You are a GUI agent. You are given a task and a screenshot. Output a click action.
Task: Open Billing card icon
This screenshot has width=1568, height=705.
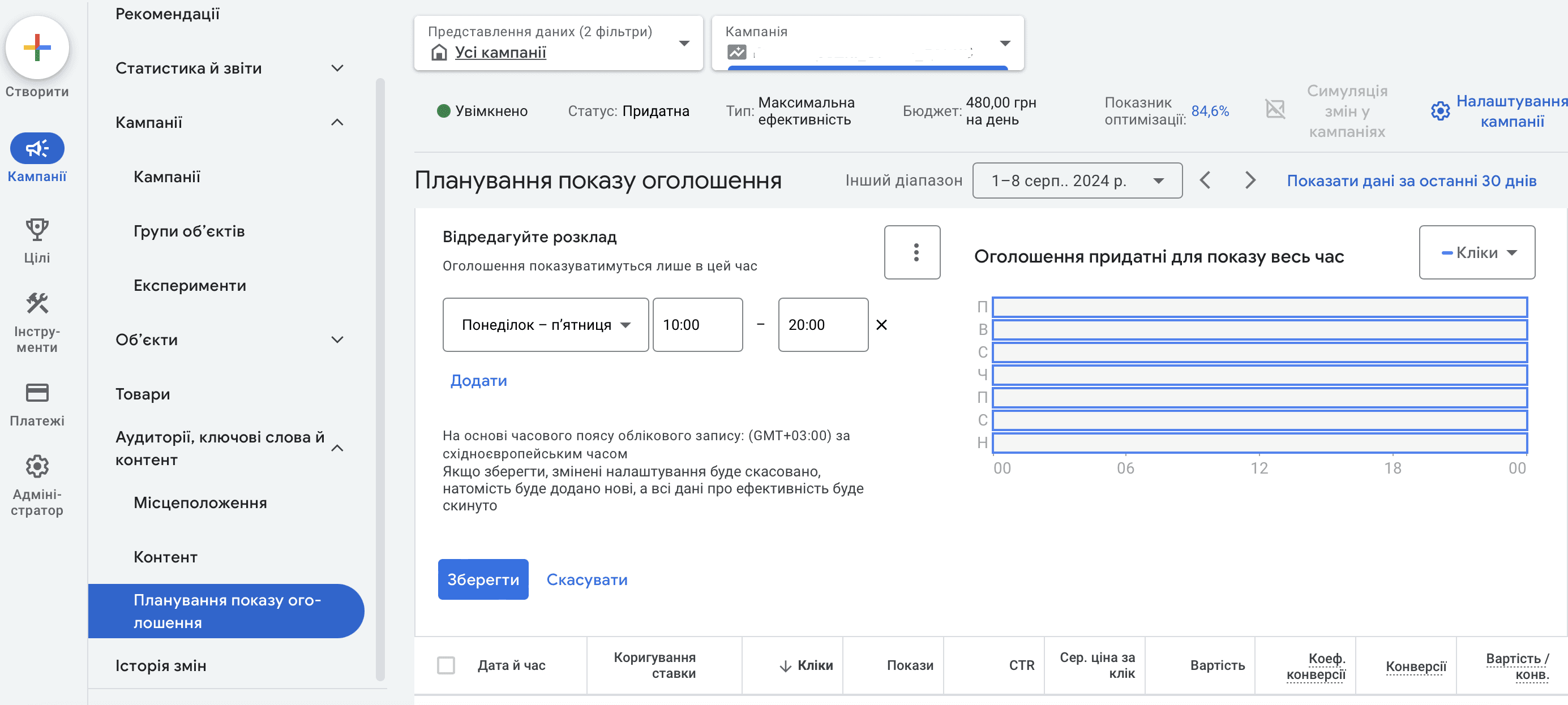tap(37, 393)
